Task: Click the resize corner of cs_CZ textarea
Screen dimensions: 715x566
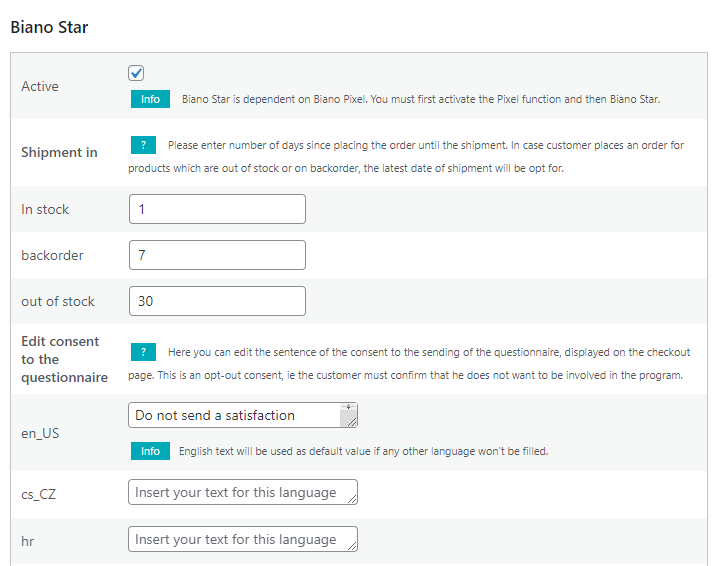Action: (x=352, y=499)
